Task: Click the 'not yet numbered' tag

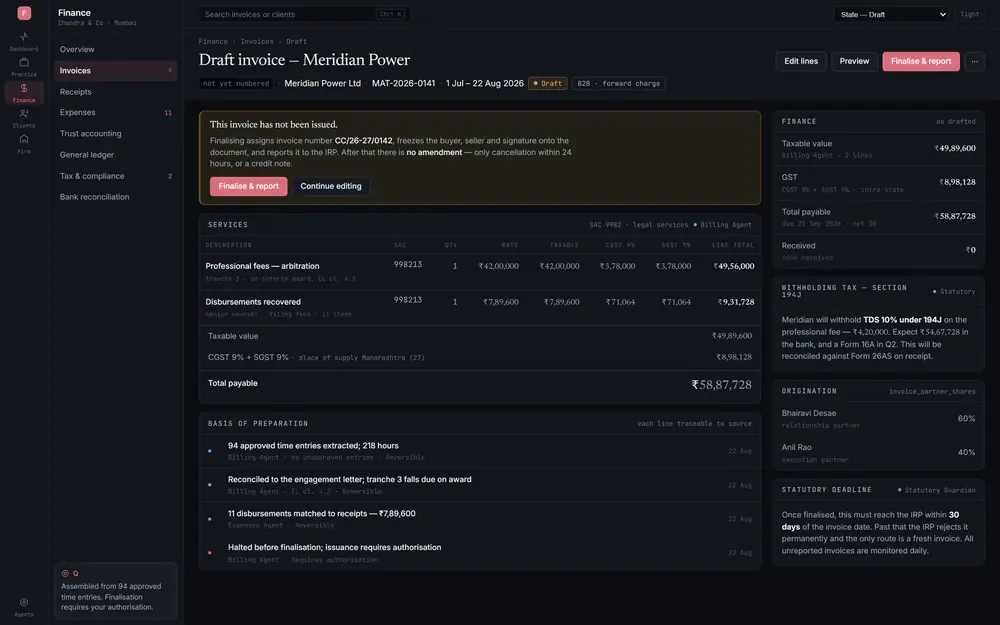Action: tap(236, 84)
